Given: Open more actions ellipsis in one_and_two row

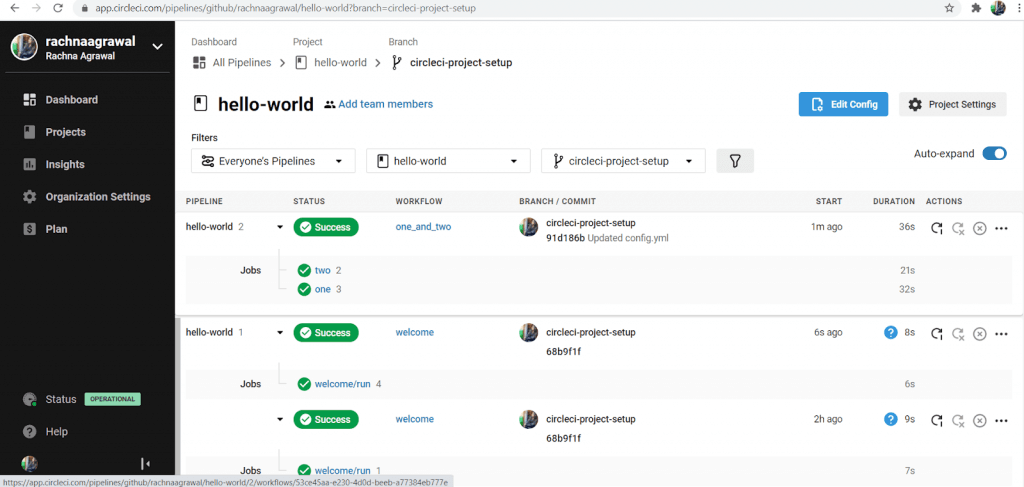Looking at the screenshot, I should (1001, 228).
